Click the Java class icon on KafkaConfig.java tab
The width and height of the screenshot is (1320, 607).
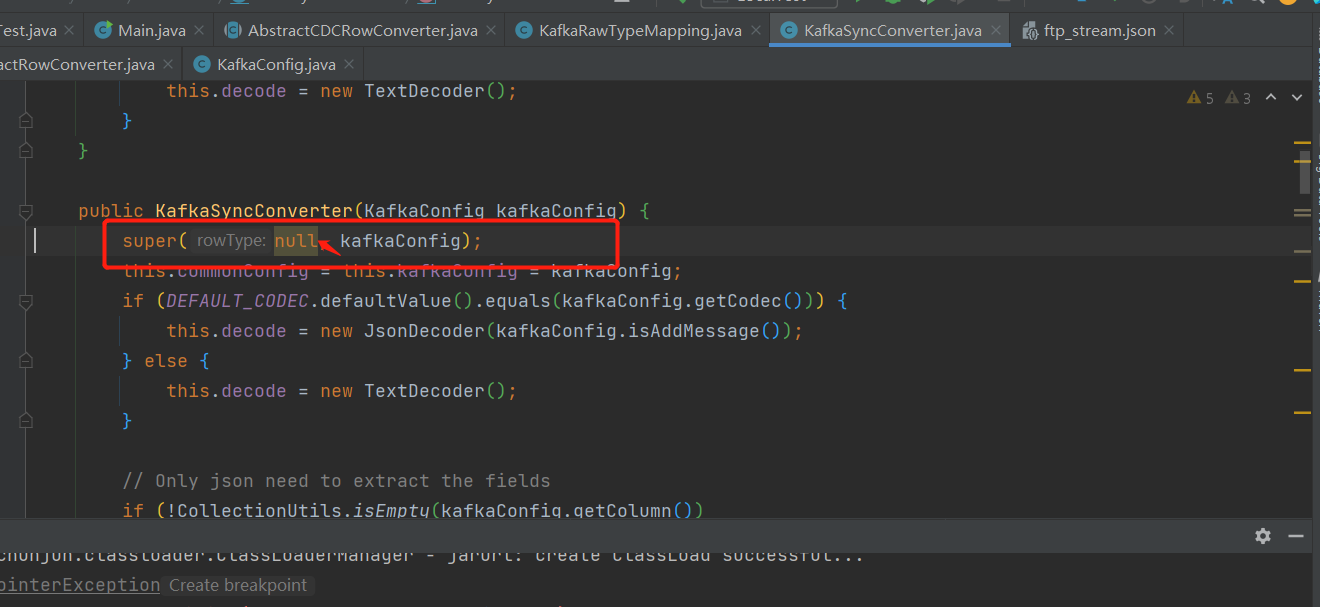[x=203, y=63]
